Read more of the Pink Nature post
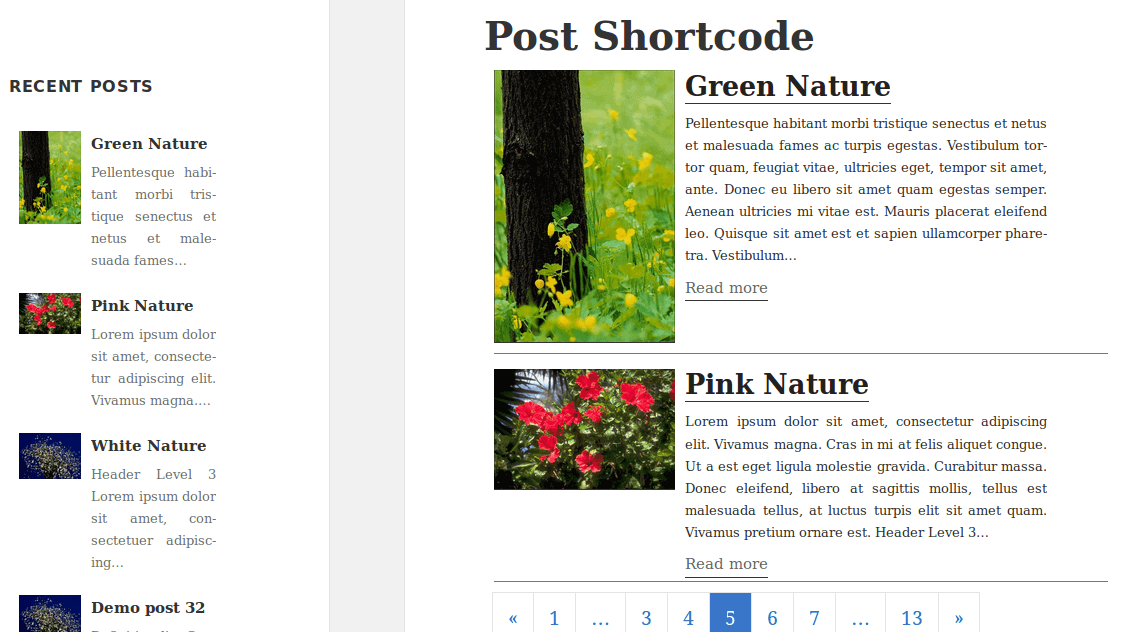The height and width of the screenshot is (632, 1124). [726, 564]
